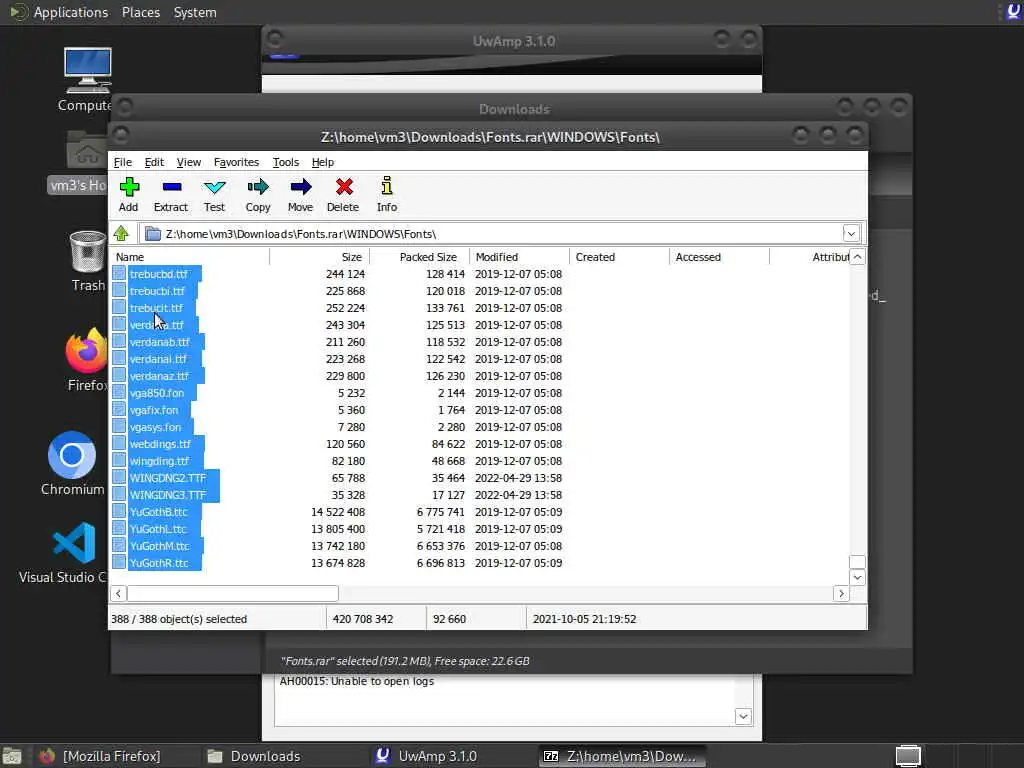Screen dimensions: 1024x768
Task: Click the horizontal scrollbar left arrow
Action: coord(118,593)
